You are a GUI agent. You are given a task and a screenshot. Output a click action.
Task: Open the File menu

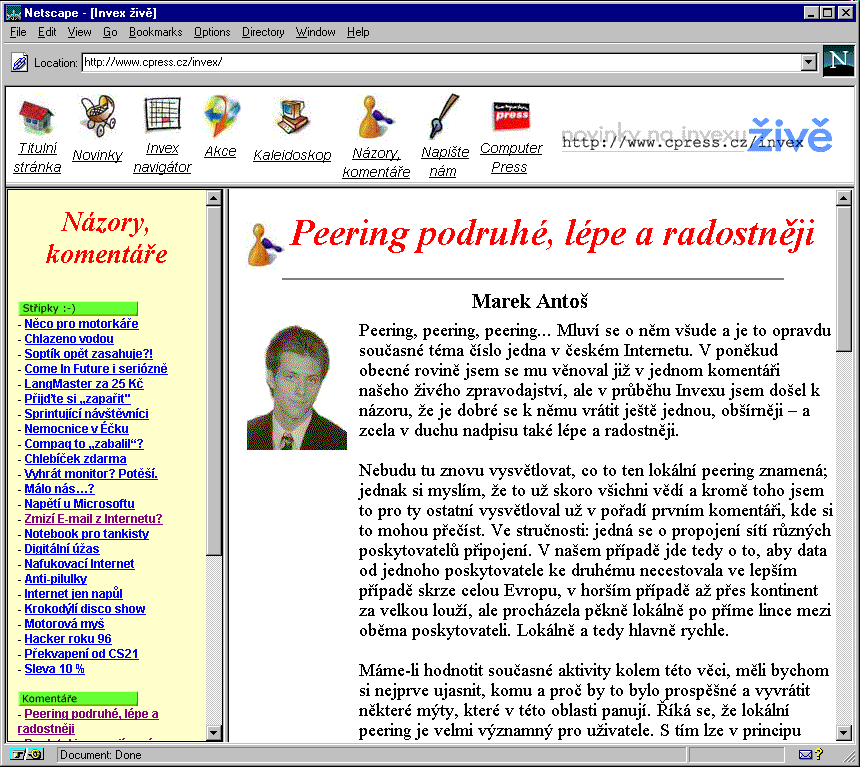[18, 32]
